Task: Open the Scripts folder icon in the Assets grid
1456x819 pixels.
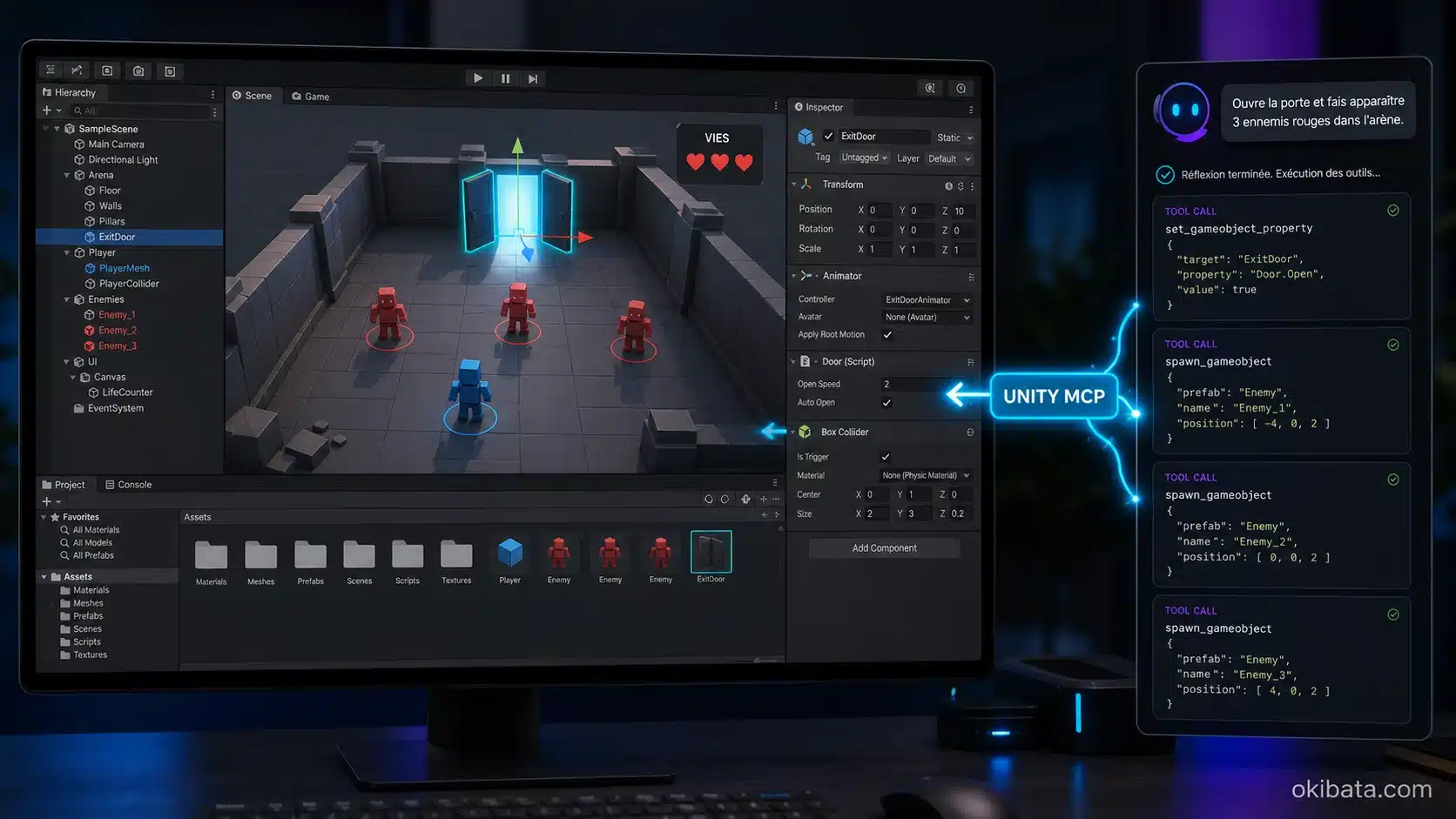Action: [x=408, y=554]
